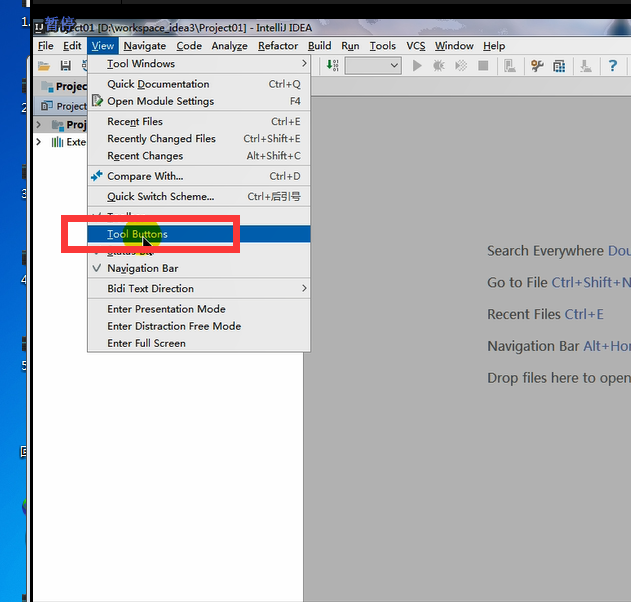
Task: Click the IntelliJ IDEA title bar logo
Action: pos(39,28)
